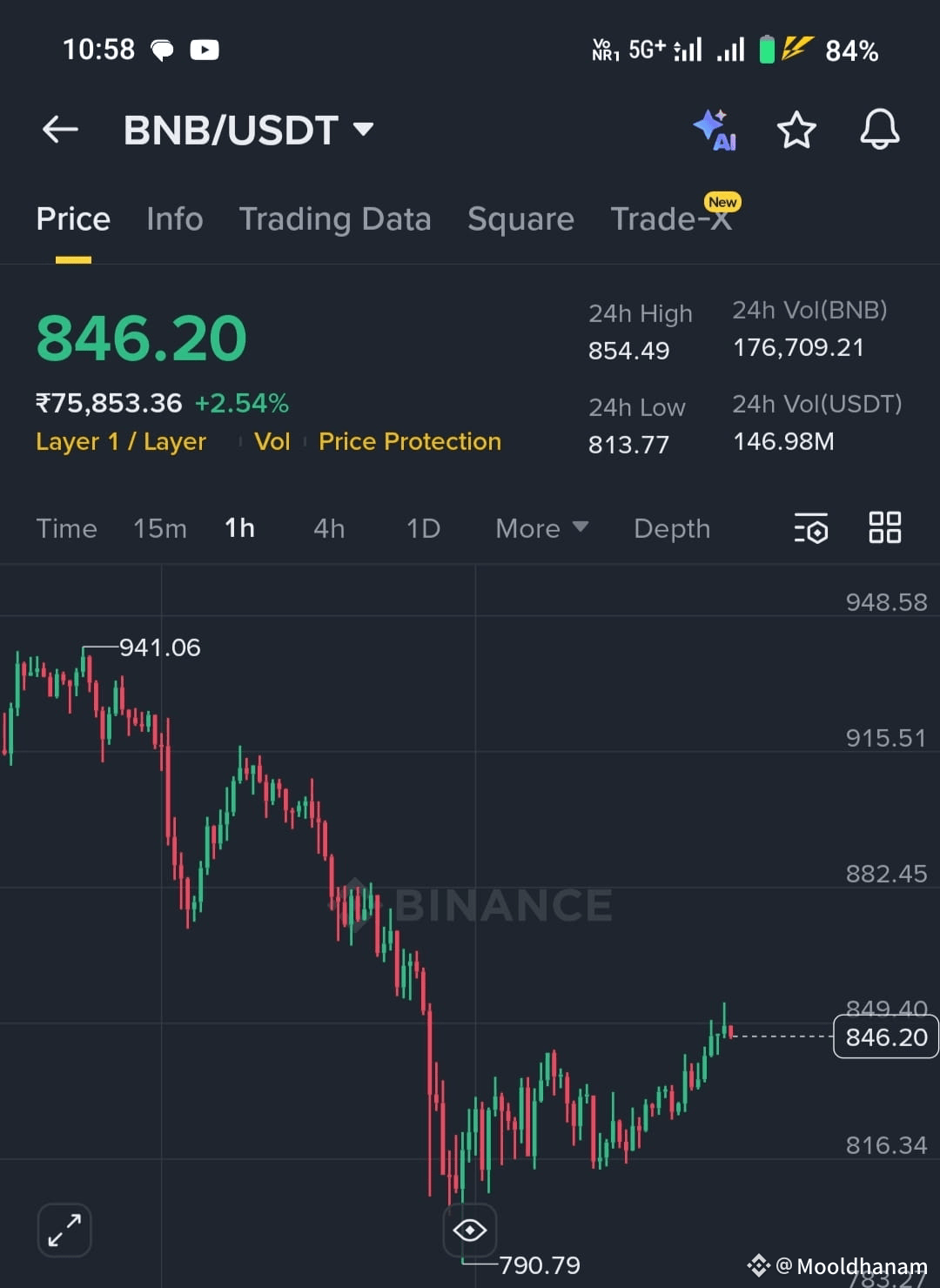Screen dimensions: 940x1288
Task: Open the Trade-X tab
Action: click(x=671, y=219)
